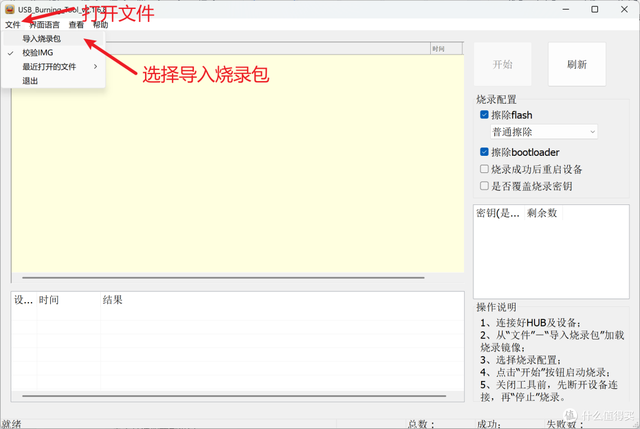The height and width of the screenshot is (429, 640).
Task: Minimize the USB Burning Tool window
Action: [566, 9]
